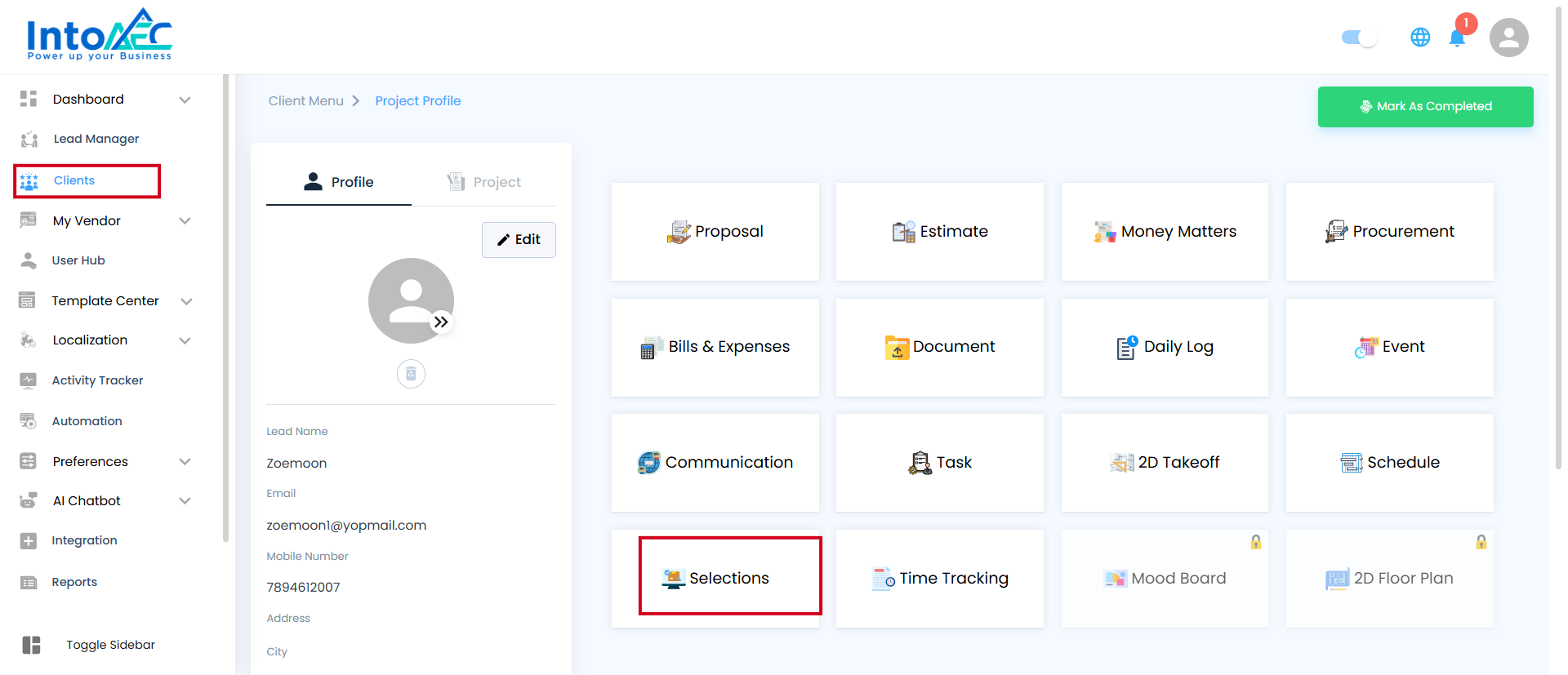The width and height of the screenshot is (1568, 675).
Task: Click the Mark As Completed button
Action: 1425,107
